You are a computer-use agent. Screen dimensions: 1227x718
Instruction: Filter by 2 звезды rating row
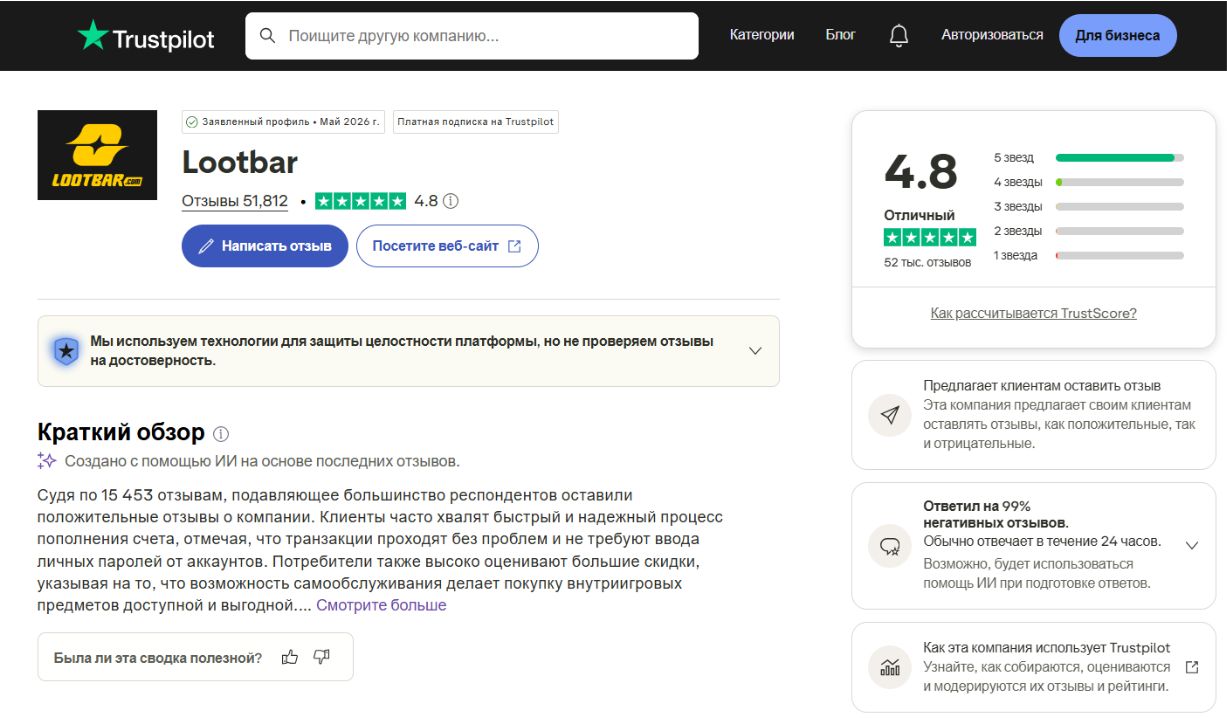(x=1088, y=231)
